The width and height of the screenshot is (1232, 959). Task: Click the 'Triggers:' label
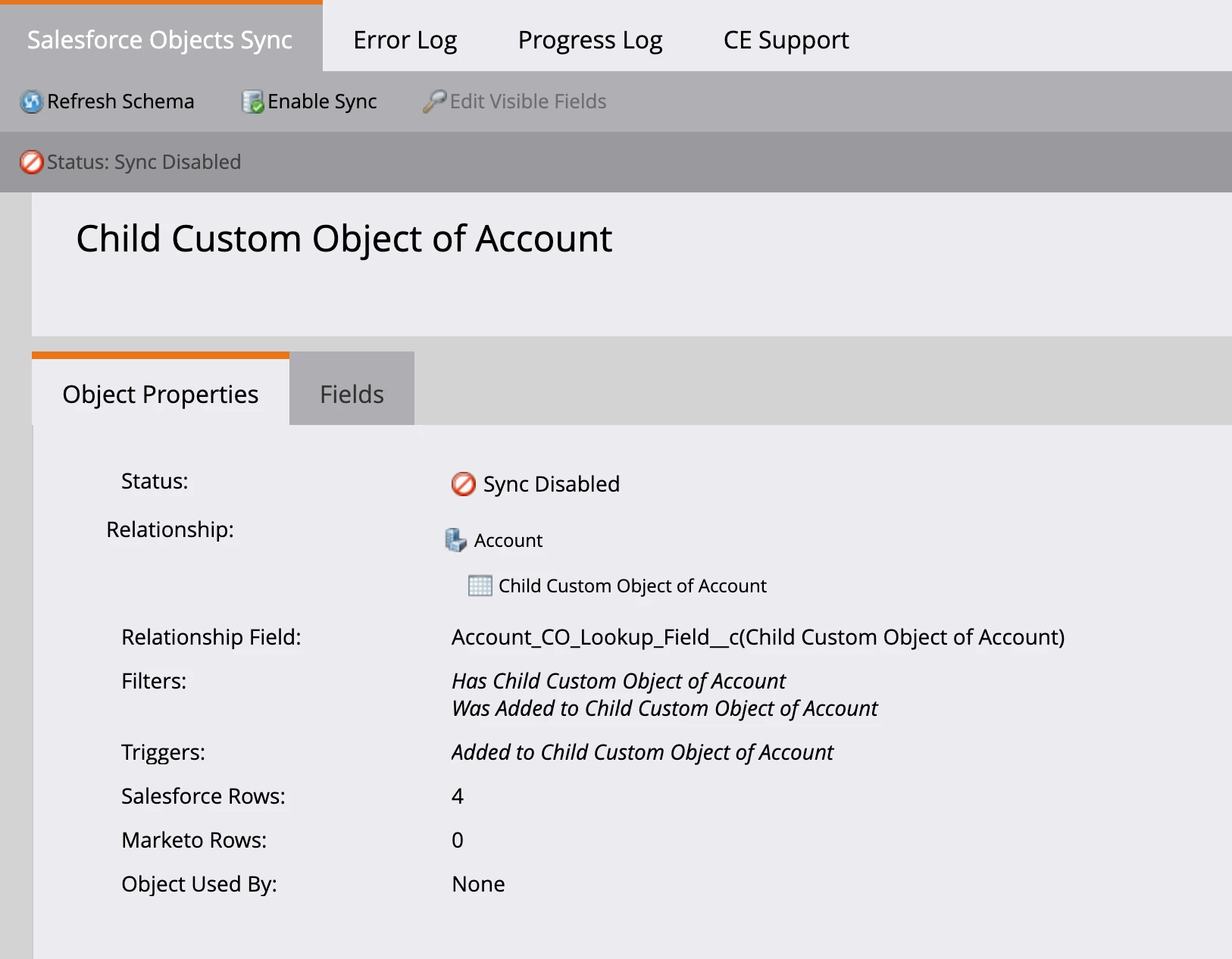[x=163, y=752]
